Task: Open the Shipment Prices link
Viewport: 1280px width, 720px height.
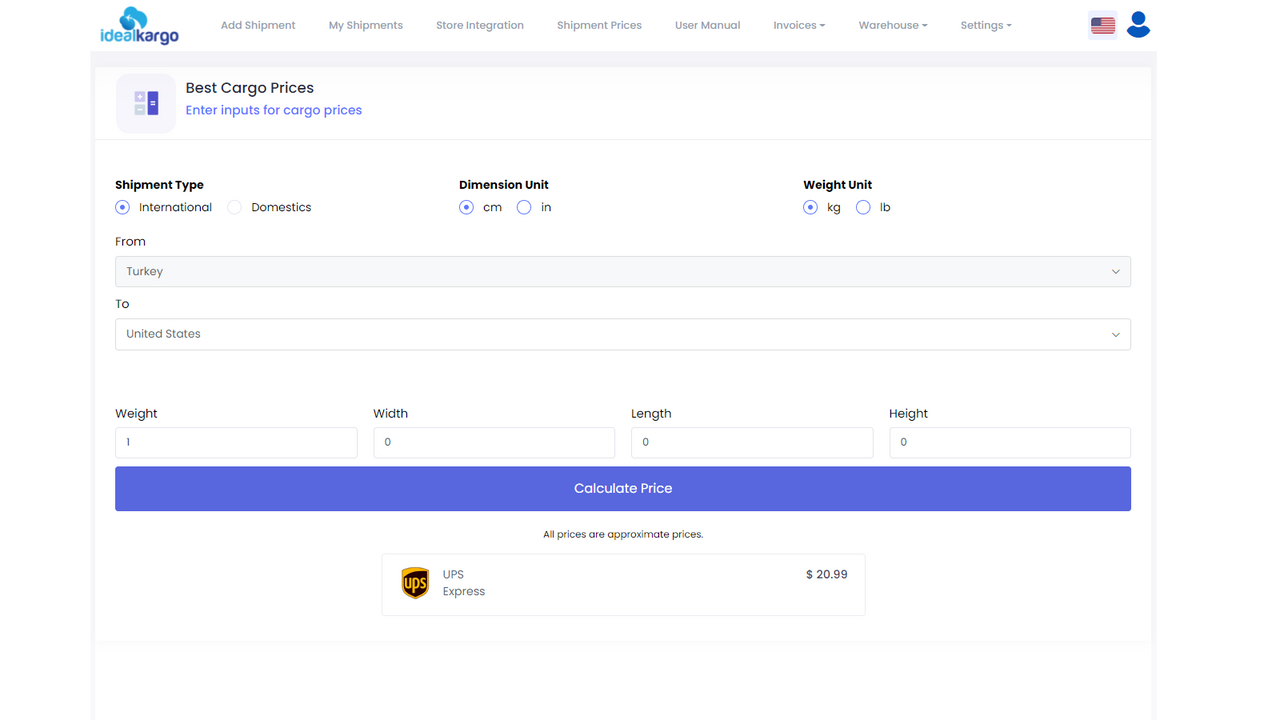Action: coord(599,25)
